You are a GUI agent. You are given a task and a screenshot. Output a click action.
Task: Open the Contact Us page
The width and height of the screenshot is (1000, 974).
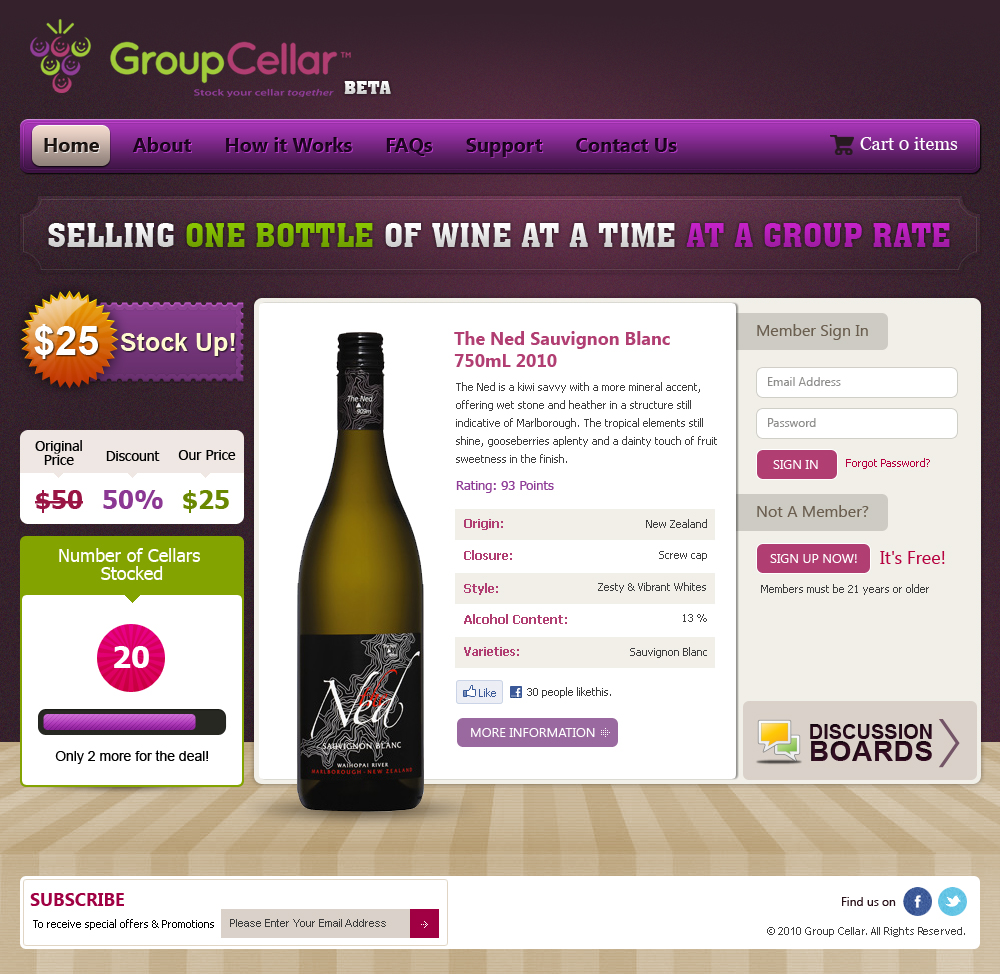(626, 145)
